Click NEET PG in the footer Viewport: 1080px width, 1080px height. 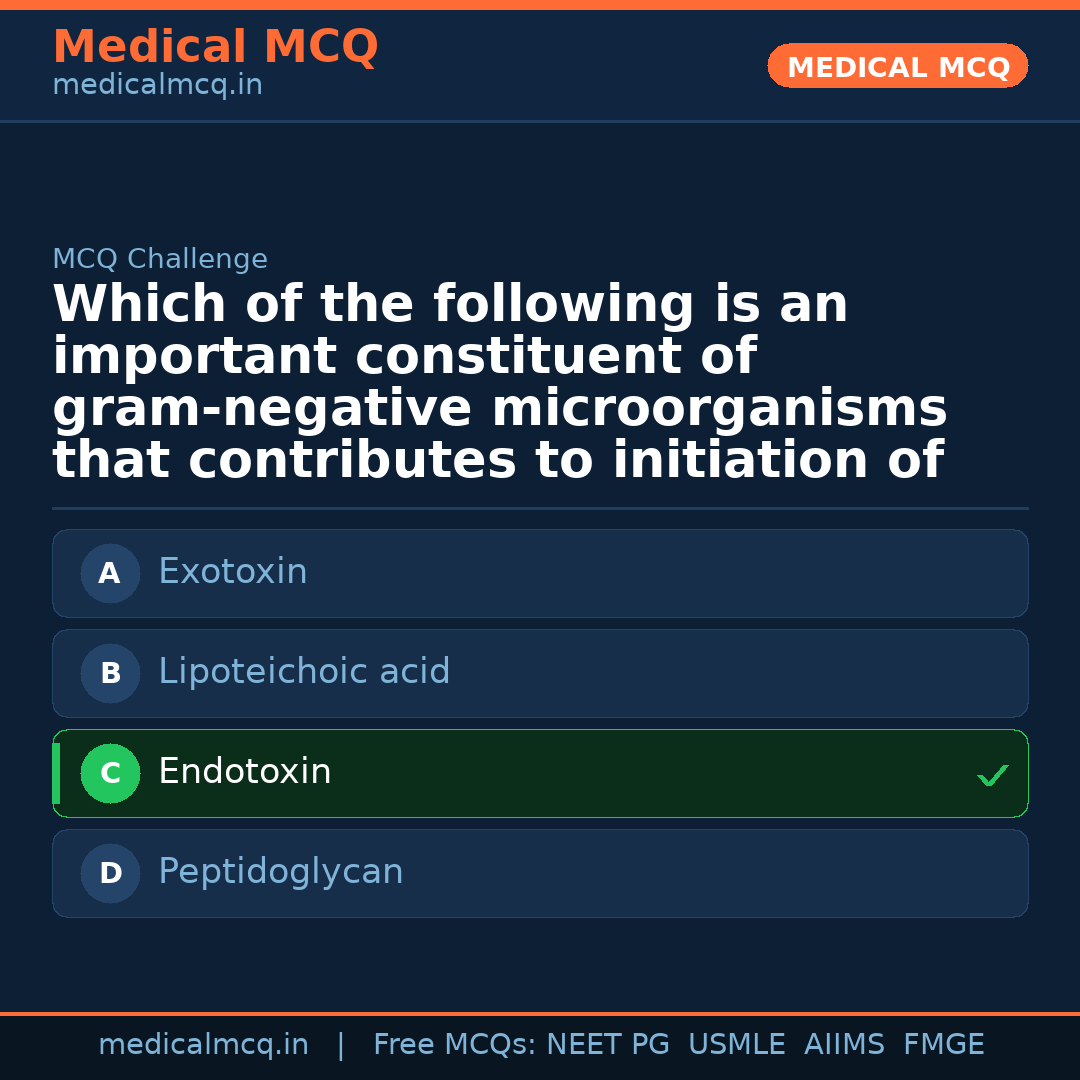point(608,1045)
